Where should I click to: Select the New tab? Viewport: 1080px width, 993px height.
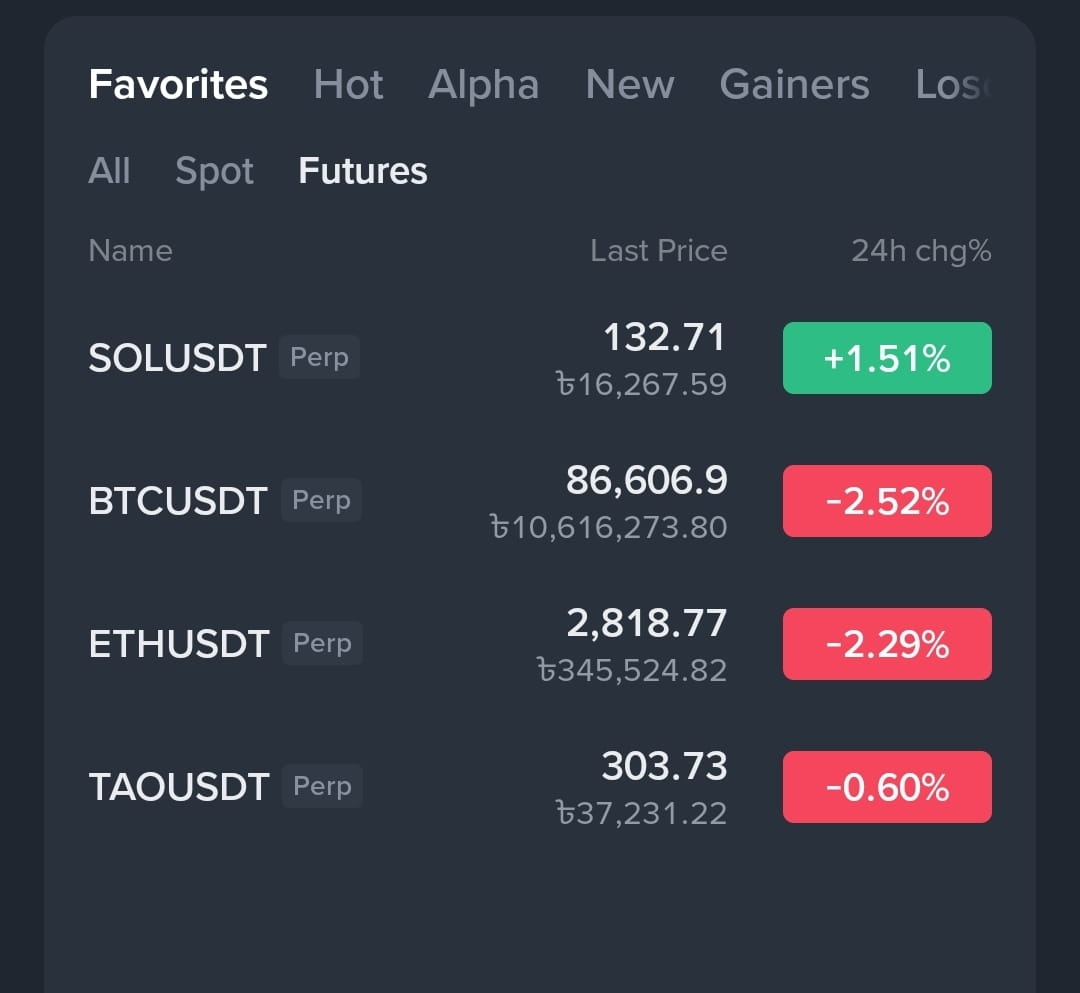click(630, 85)
